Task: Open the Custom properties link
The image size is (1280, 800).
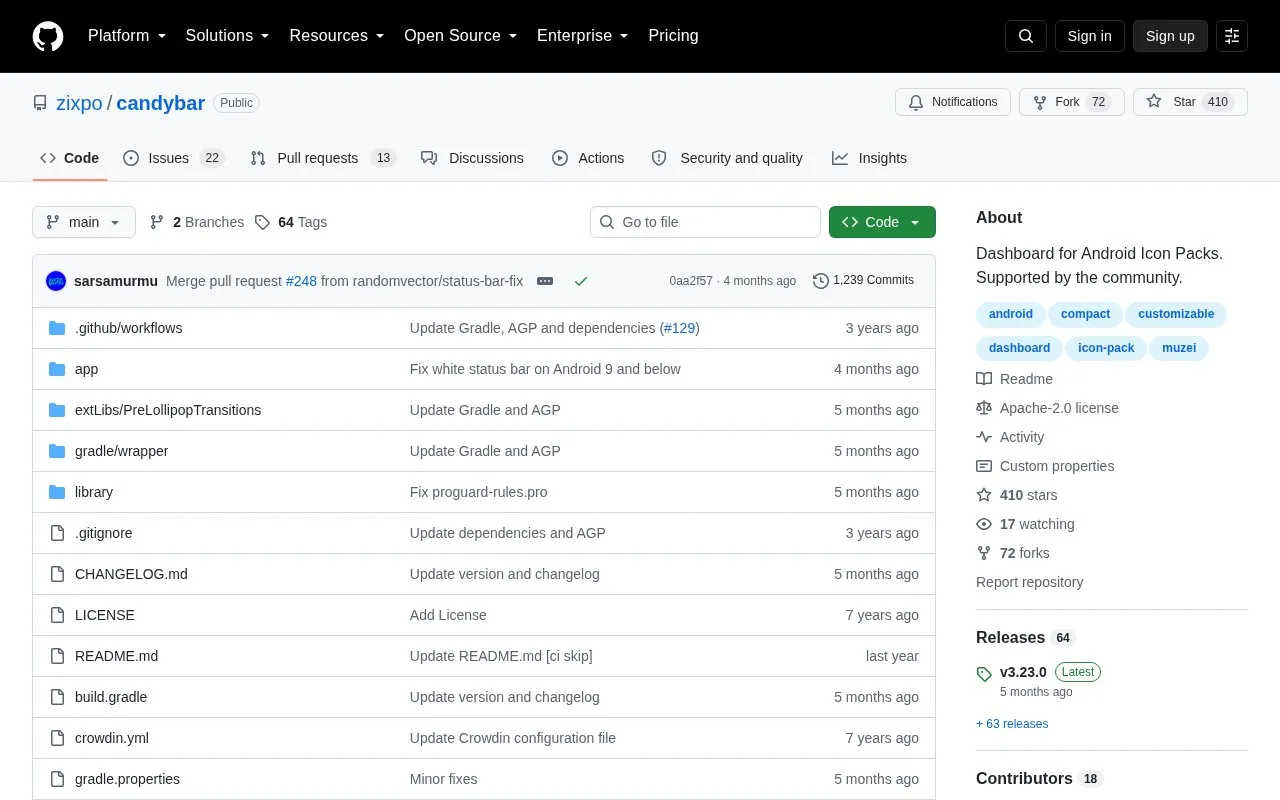Action: pyautogui.click(x=1045, y=466)
